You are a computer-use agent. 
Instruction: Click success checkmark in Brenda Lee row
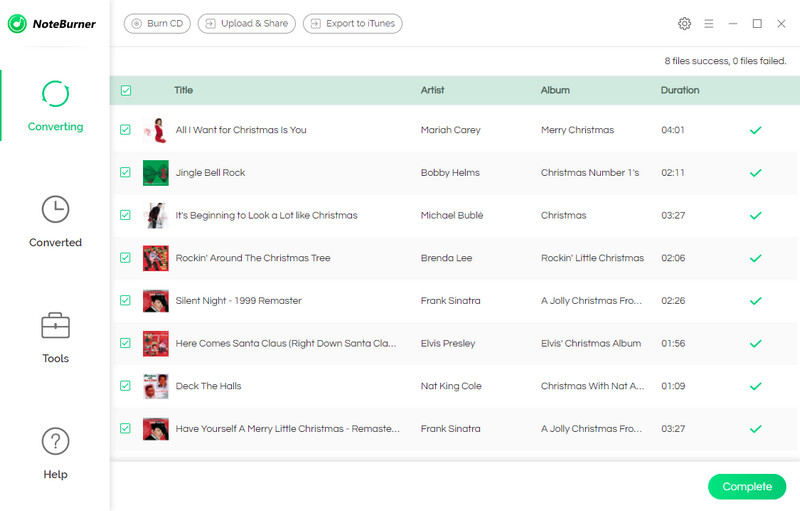click(756, 258)
